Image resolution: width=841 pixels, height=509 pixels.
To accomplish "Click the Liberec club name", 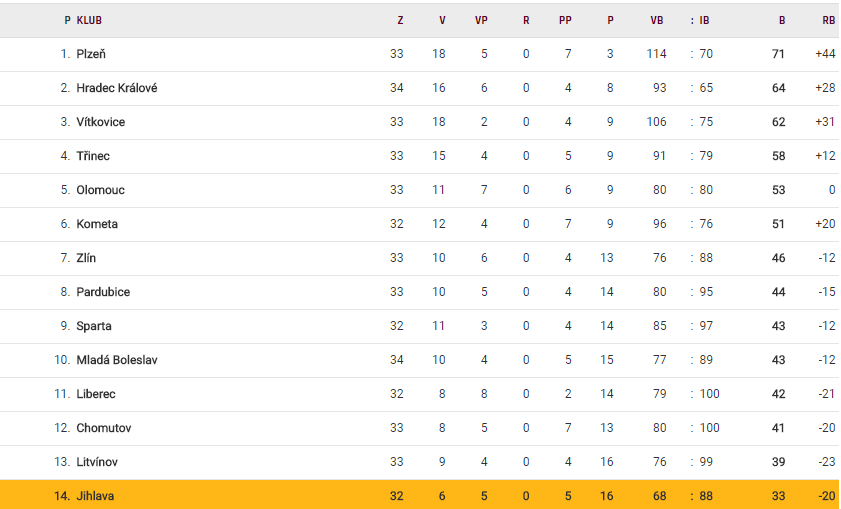I will click(x=96, y=394).
